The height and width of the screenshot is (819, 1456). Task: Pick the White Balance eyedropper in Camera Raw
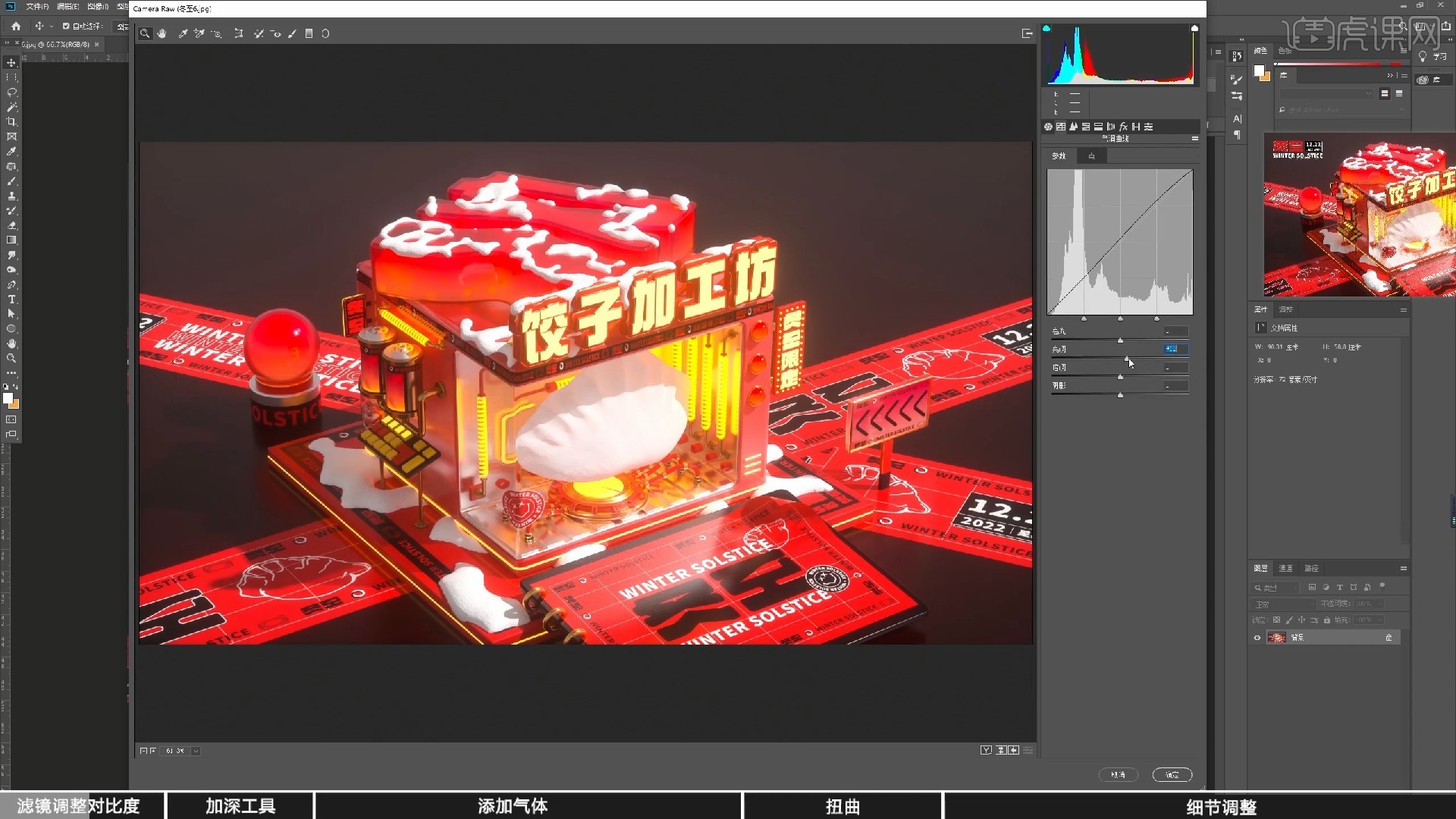(x=183, y=33)
